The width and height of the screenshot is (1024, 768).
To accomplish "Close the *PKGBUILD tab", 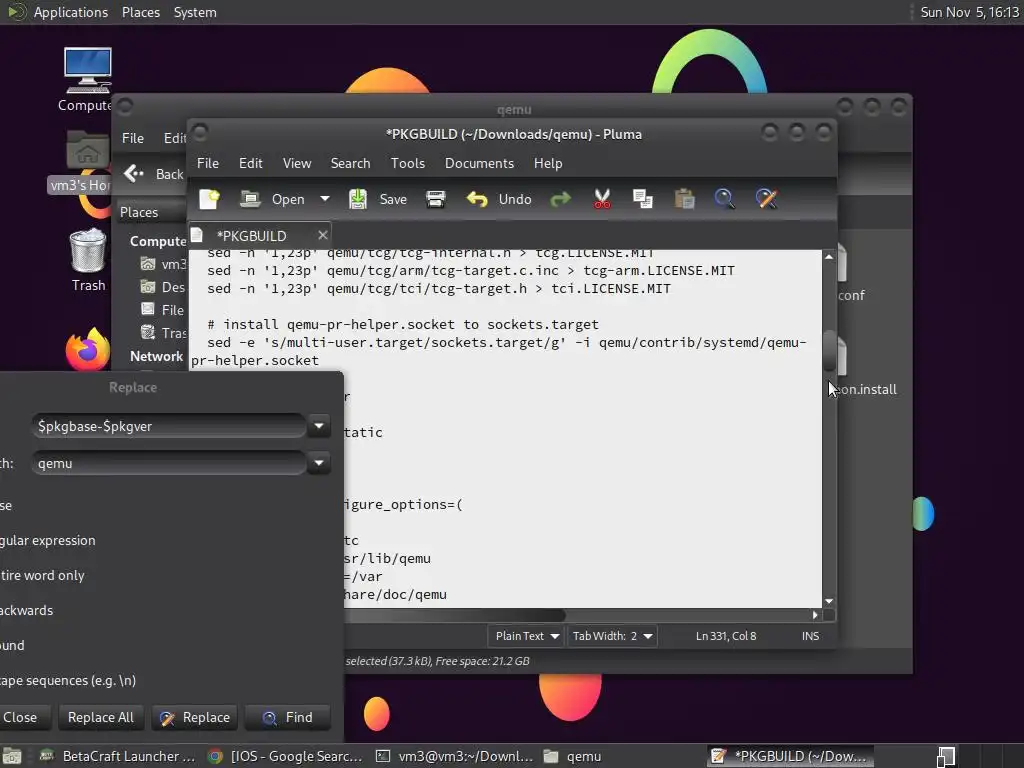I will (323, 235).
